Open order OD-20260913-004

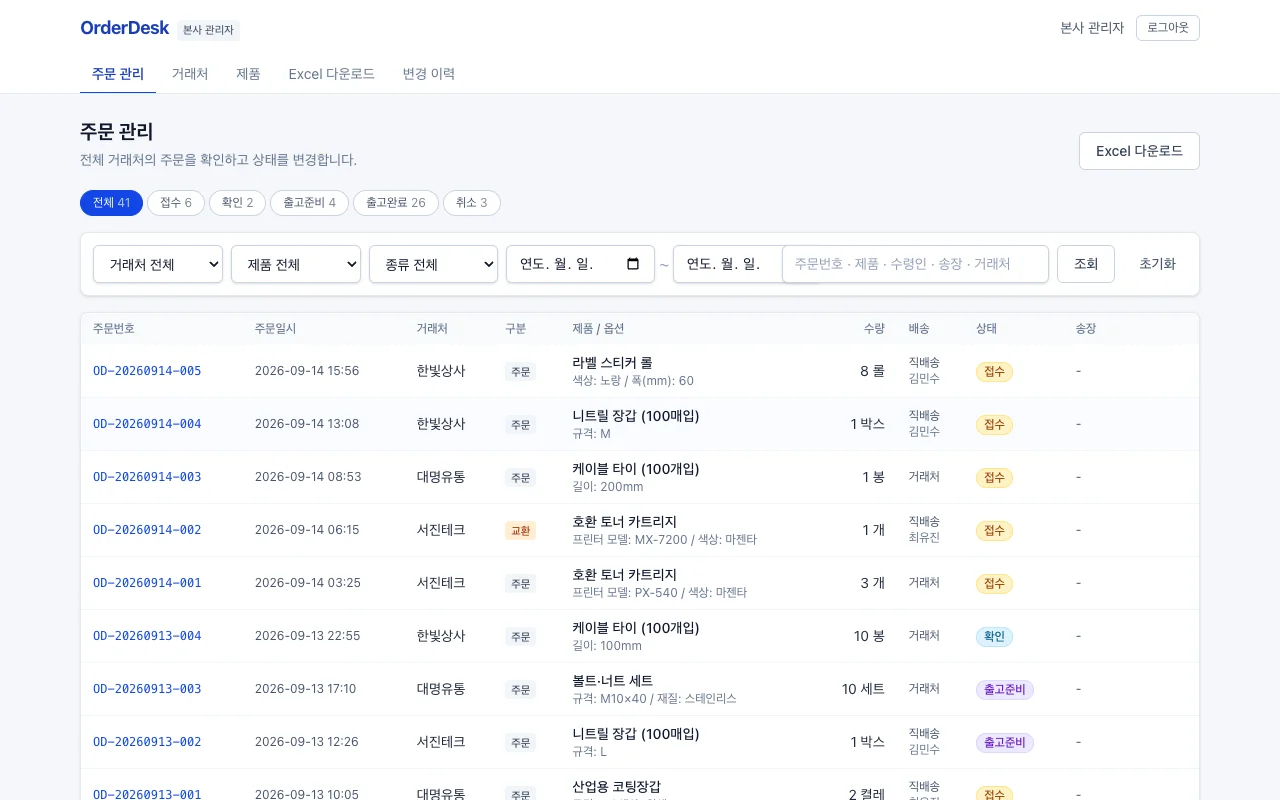point(147,636)
